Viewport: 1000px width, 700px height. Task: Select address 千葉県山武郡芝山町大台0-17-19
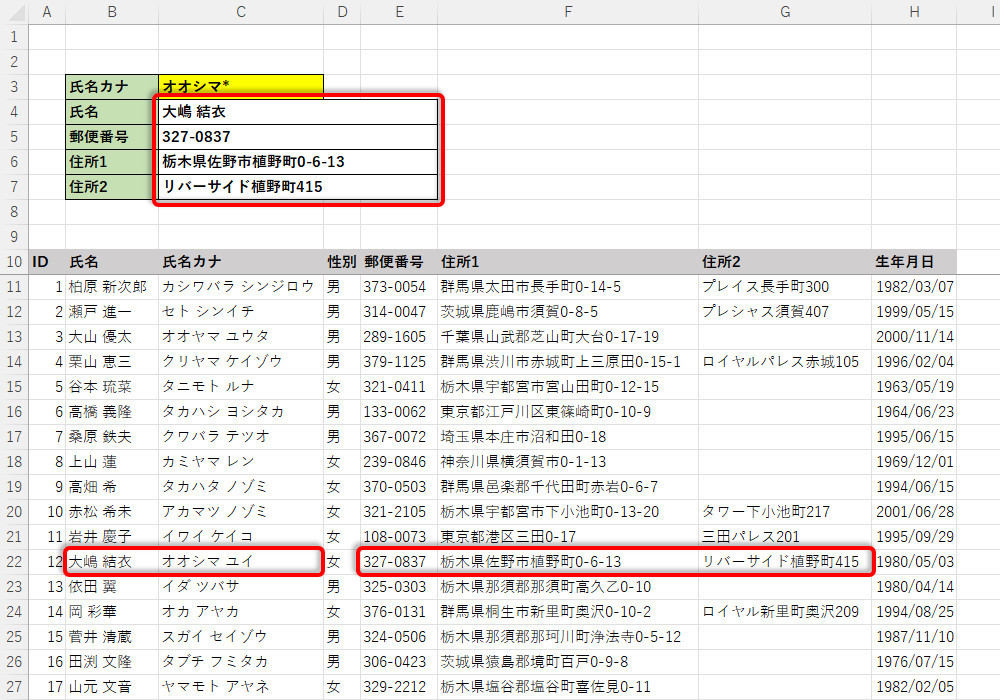(x=568, y=337)
